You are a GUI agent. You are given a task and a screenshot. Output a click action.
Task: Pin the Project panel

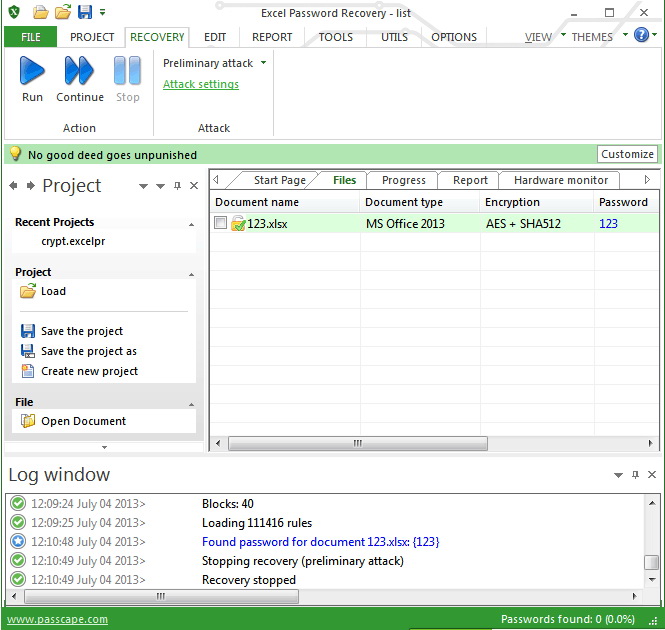tap(177, 185)
